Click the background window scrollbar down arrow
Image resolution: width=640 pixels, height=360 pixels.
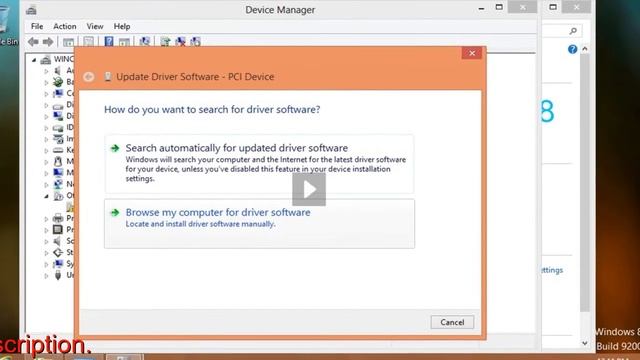pyautogui.click(x=585, y=343)
